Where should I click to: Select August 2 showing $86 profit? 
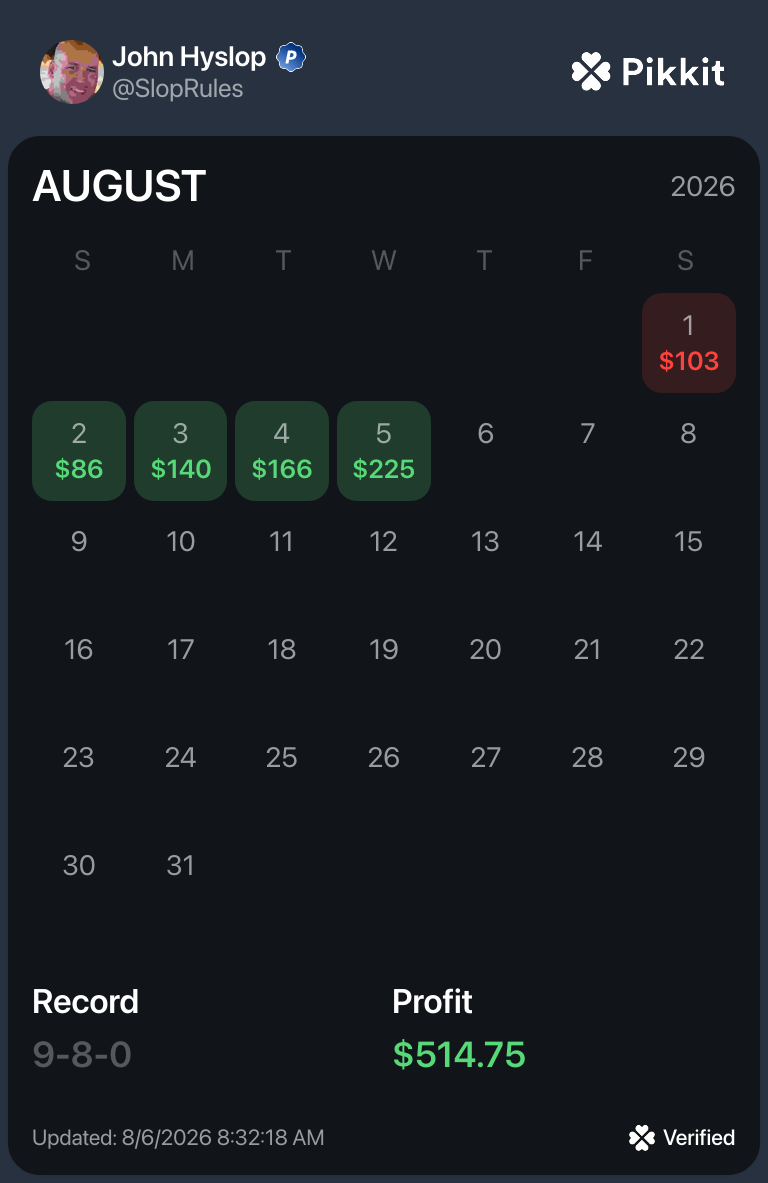(79, 450)
